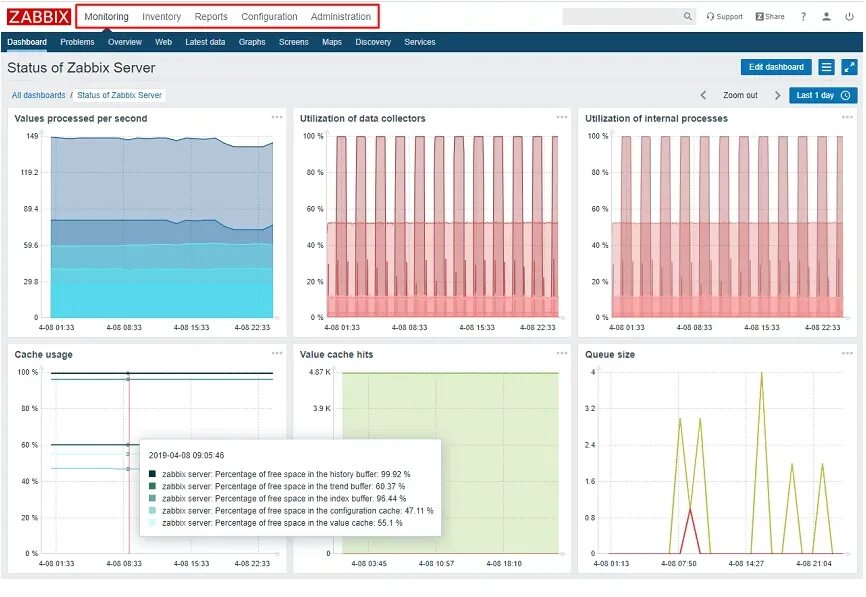Open Utilization of data collectors widget menu

[x=562, y=117]
